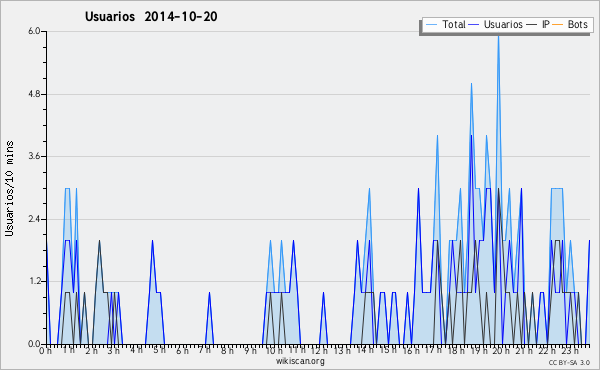Click the peak at 5.0 near 19 h
This screenshot has width=600, height=370.
click(471, 84)
